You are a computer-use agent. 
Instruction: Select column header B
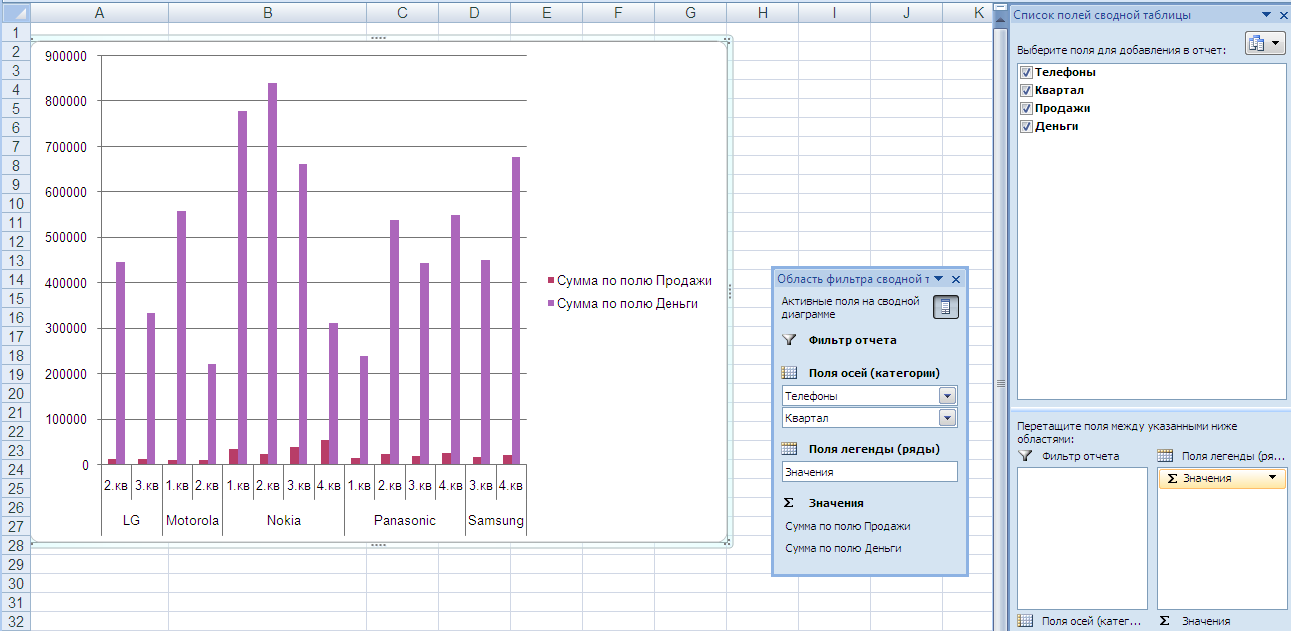(x=267, y=12)
